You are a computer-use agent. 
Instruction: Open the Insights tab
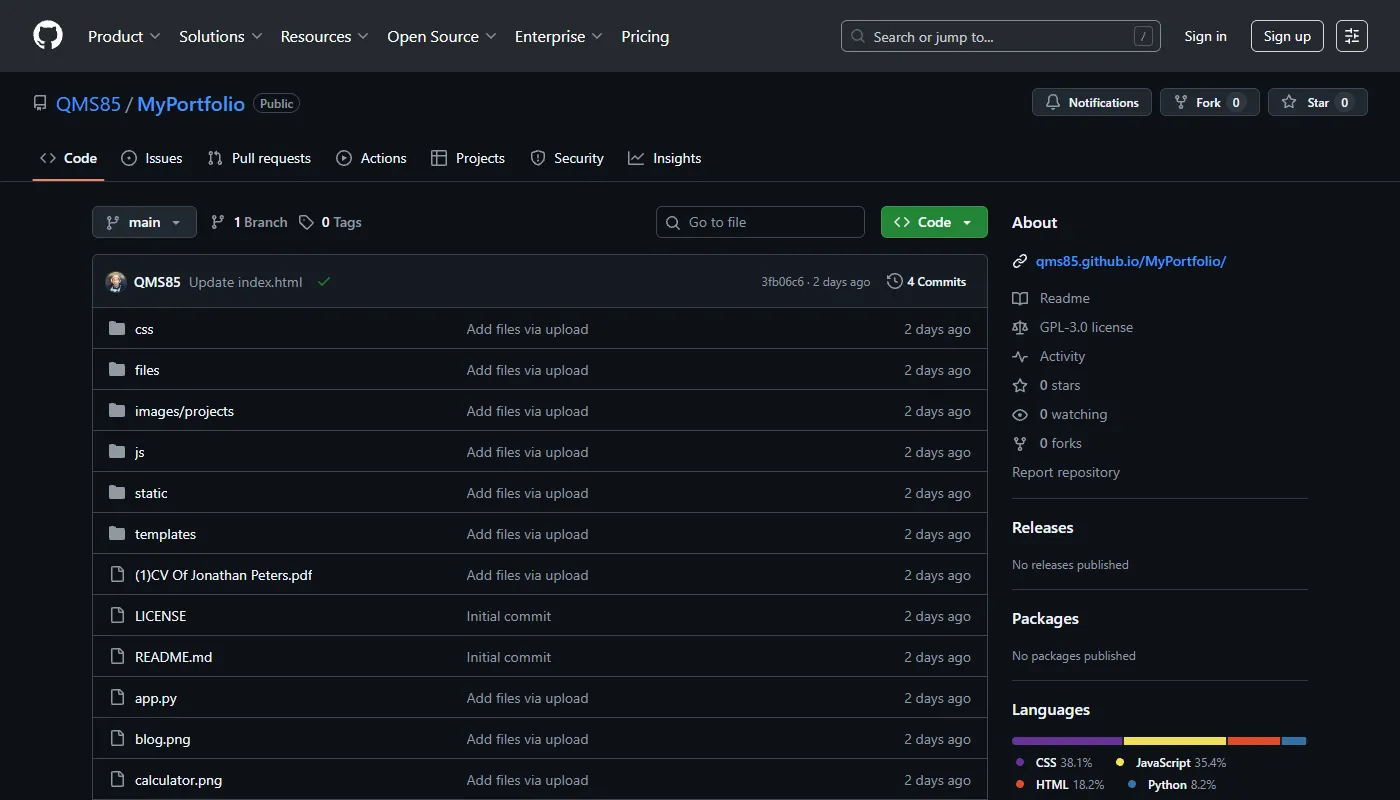(x=665, y=158)
